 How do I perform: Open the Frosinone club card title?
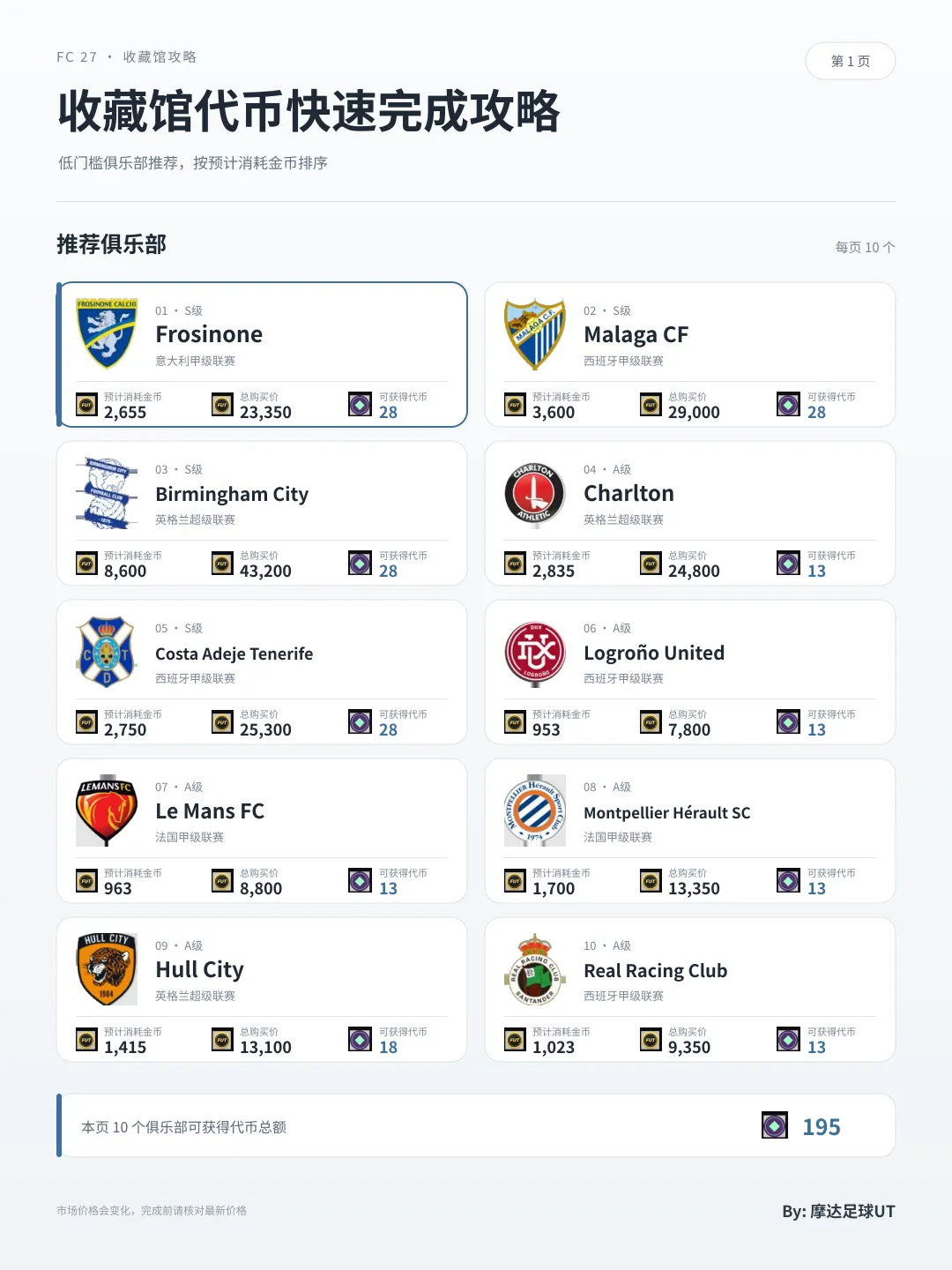pyautogui.click(x=209, y=334)
